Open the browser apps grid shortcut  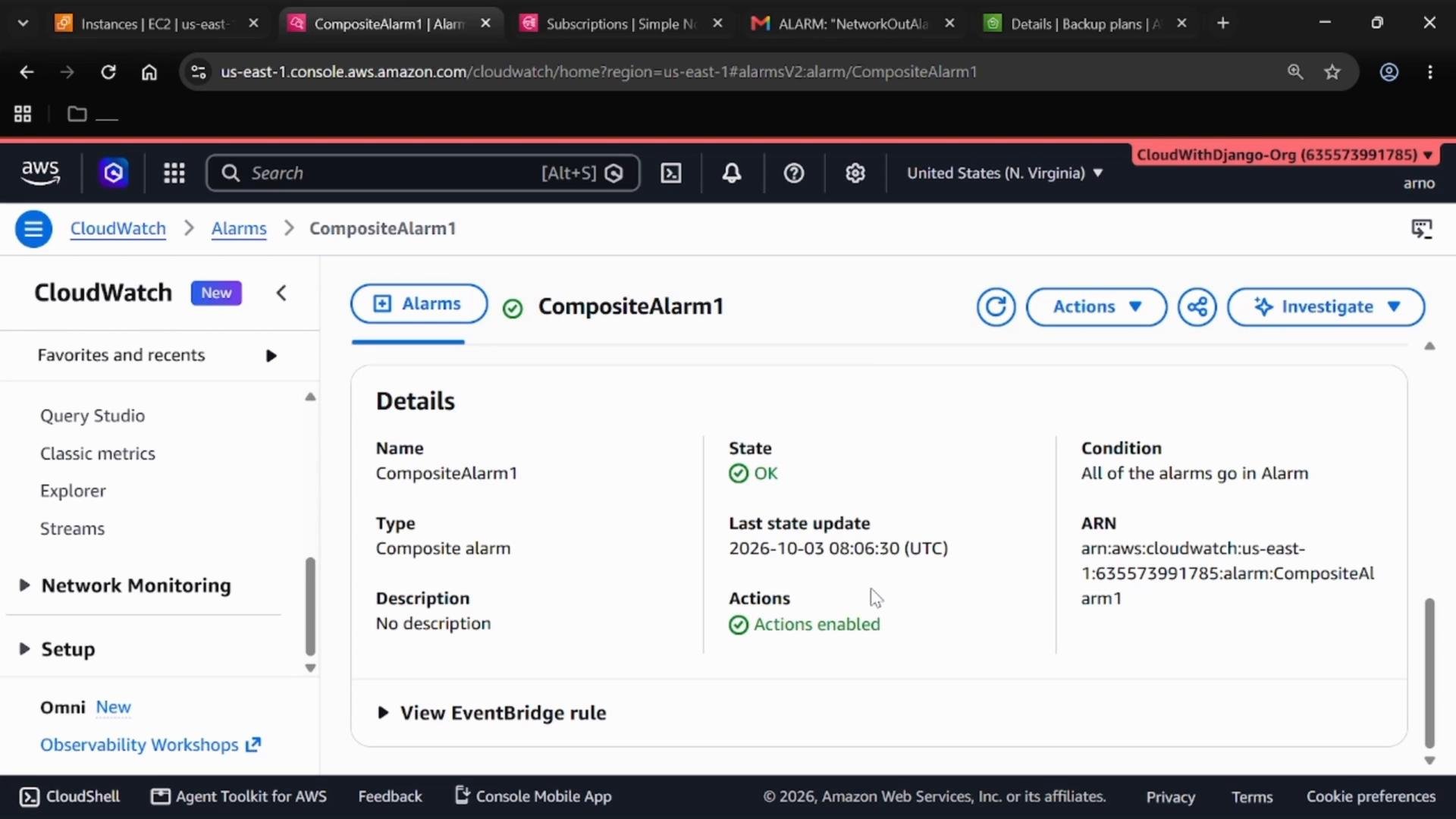tap(23, 114)
